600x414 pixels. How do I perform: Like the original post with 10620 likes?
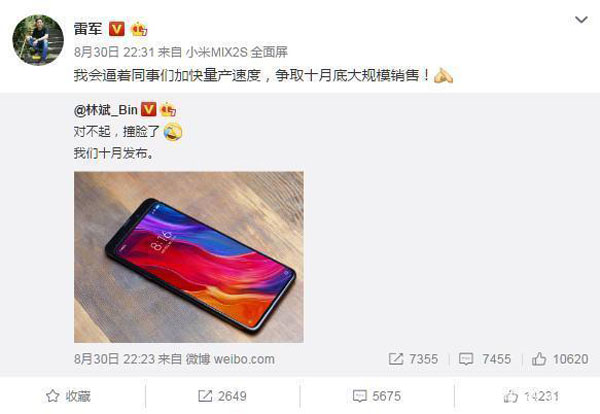(560, 359)
